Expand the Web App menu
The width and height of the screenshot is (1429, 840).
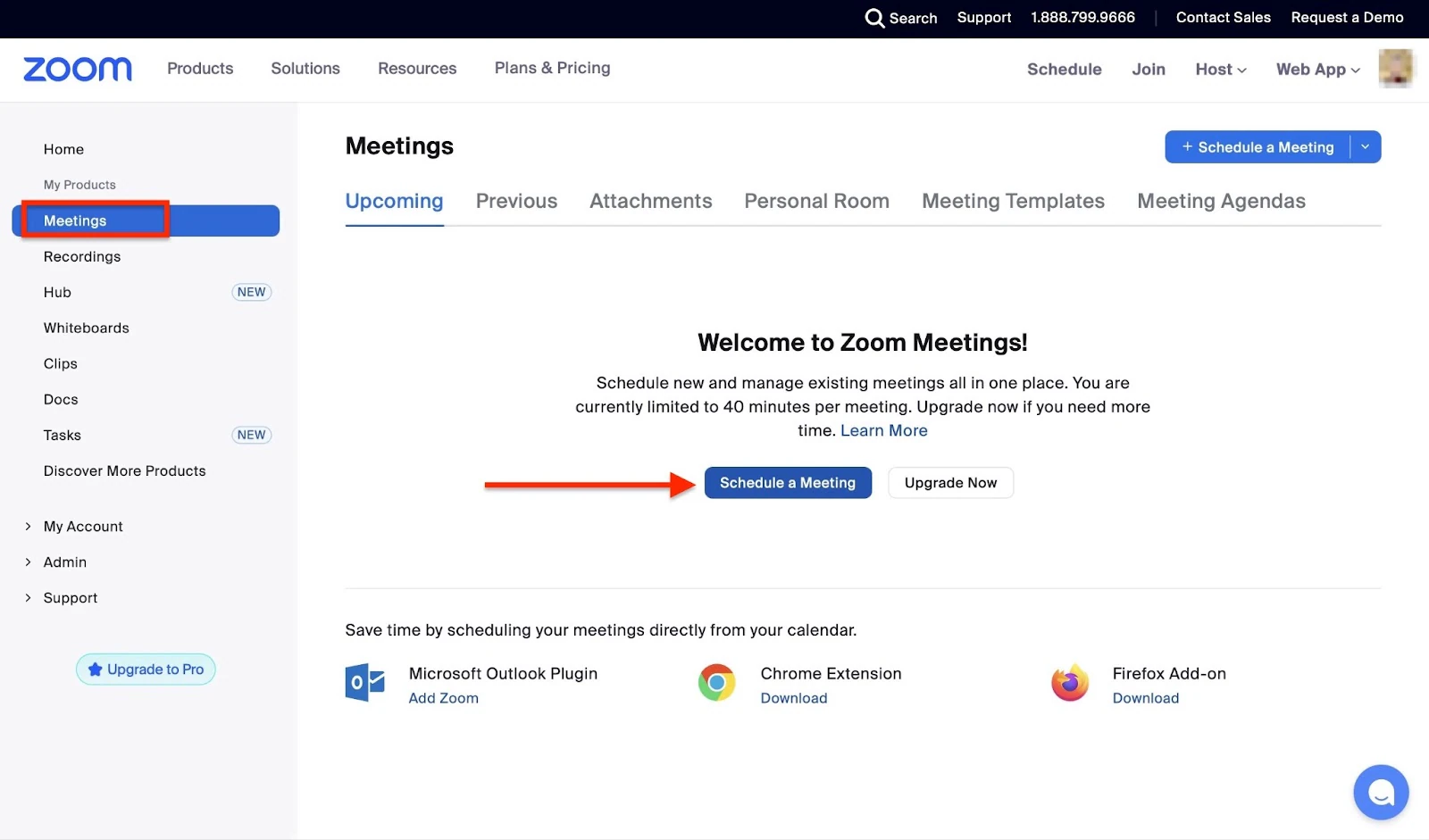click(1318, 70)
